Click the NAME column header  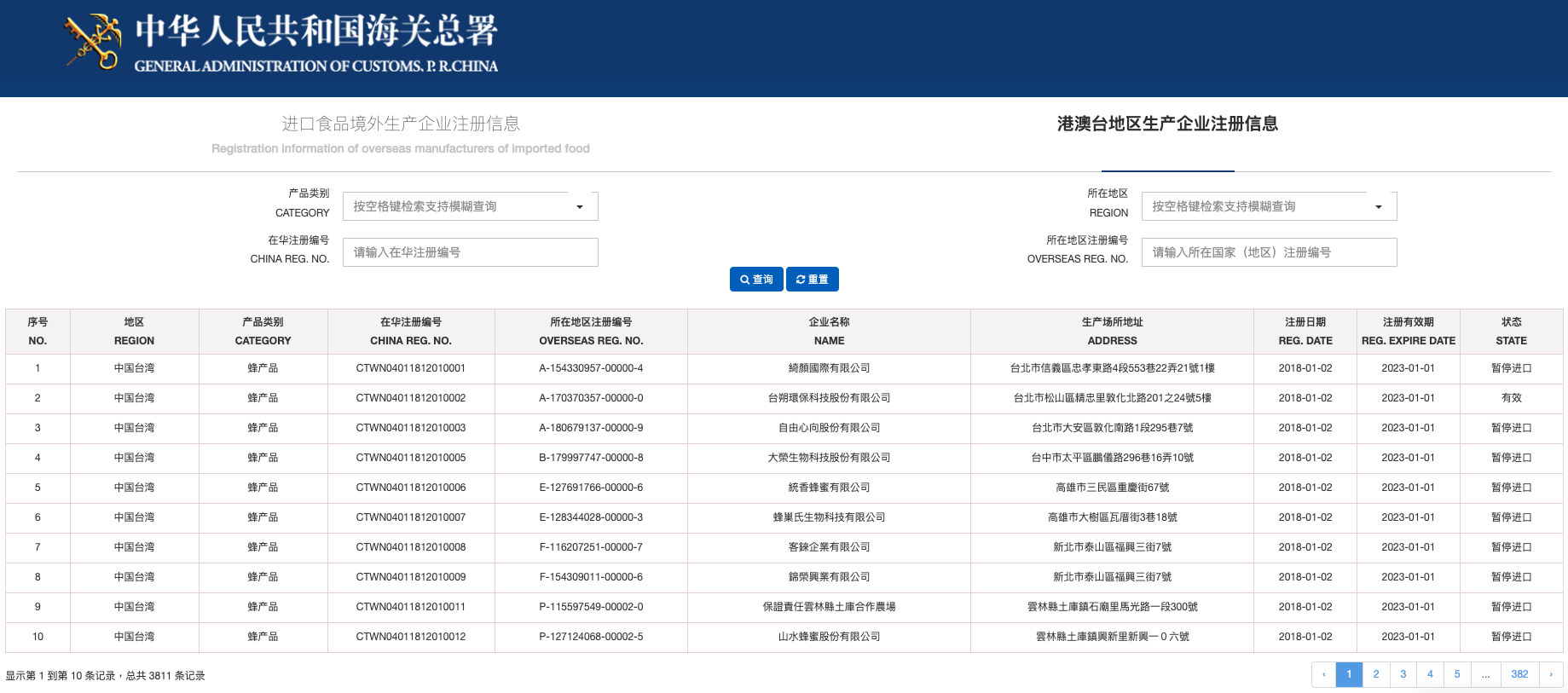coord(829,332)
